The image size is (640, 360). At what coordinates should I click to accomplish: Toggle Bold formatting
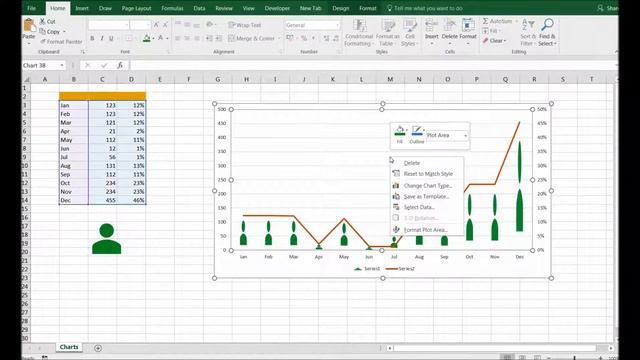coord(92,38)
